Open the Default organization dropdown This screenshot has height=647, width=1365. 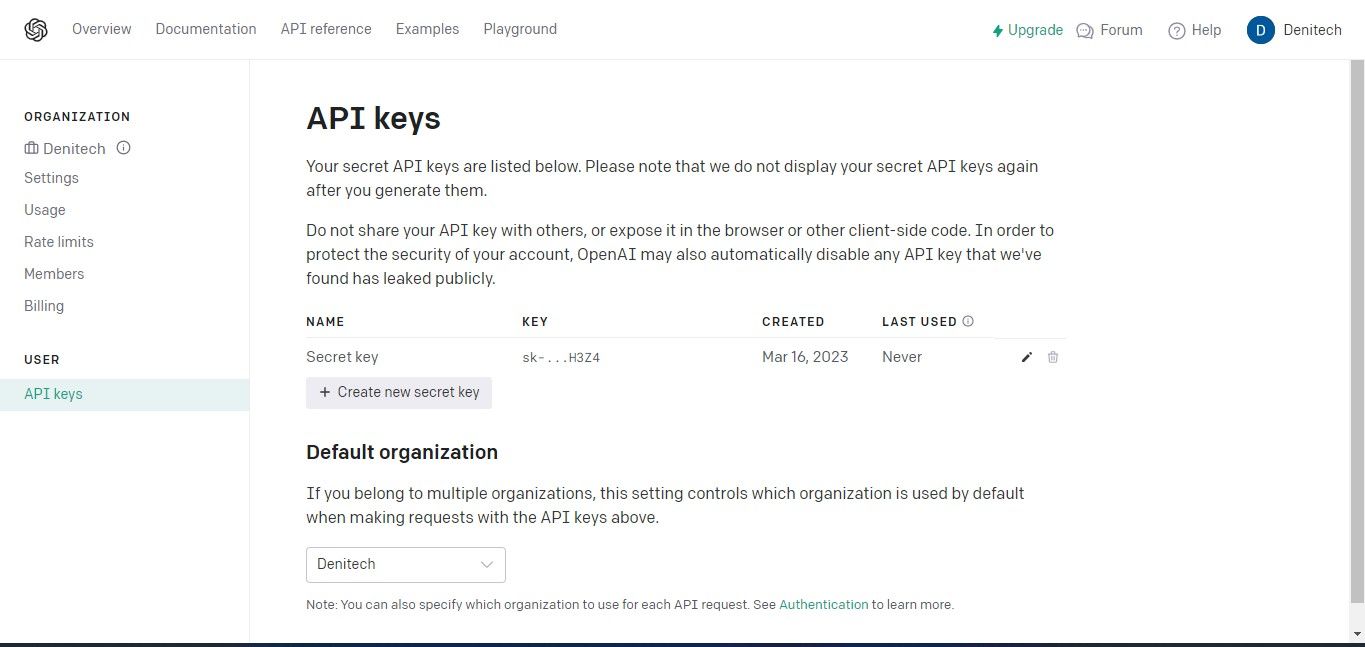405,564
